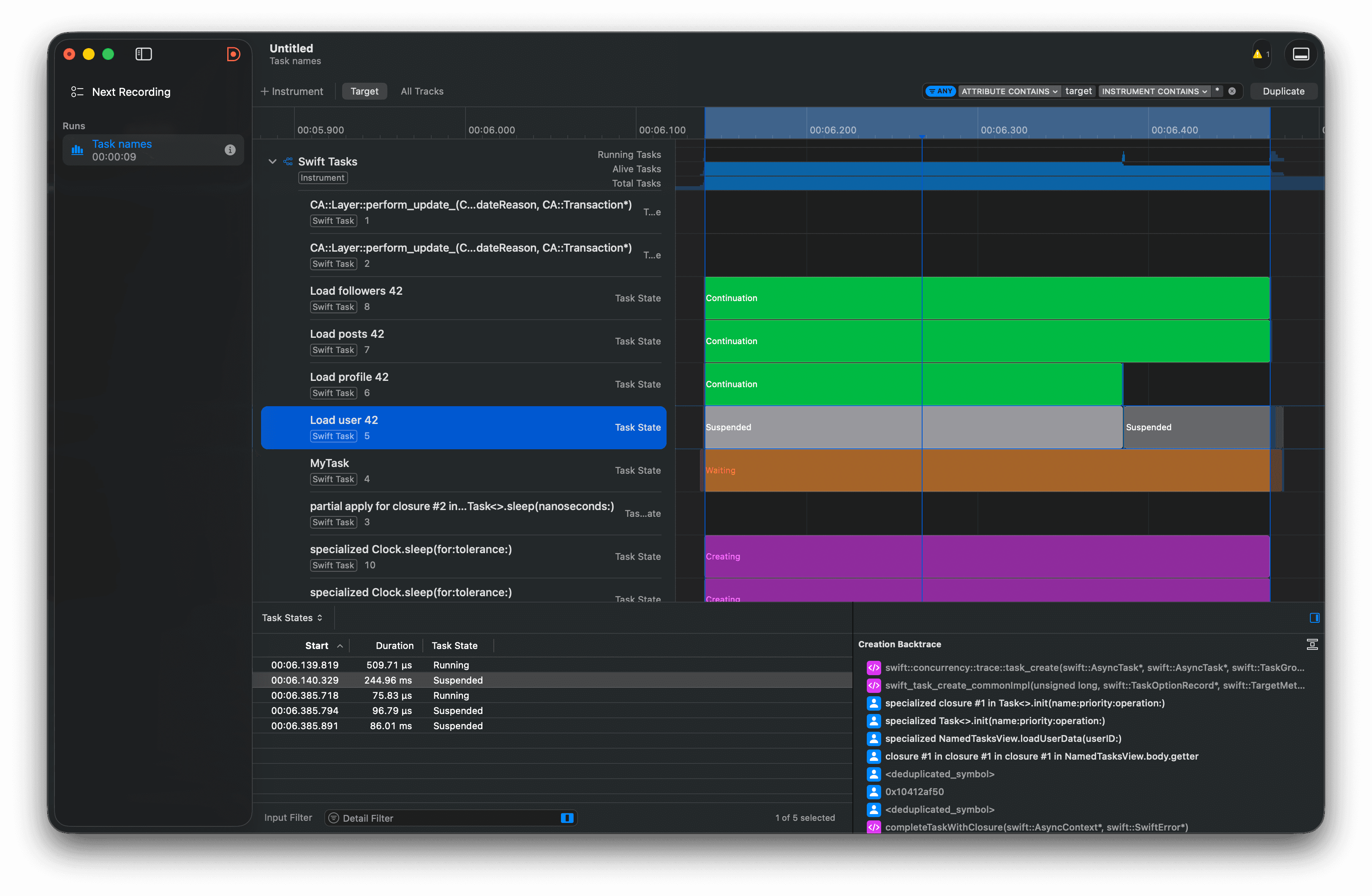Click the Duration column header
The image size is (1372, 896).
[394, 646]
